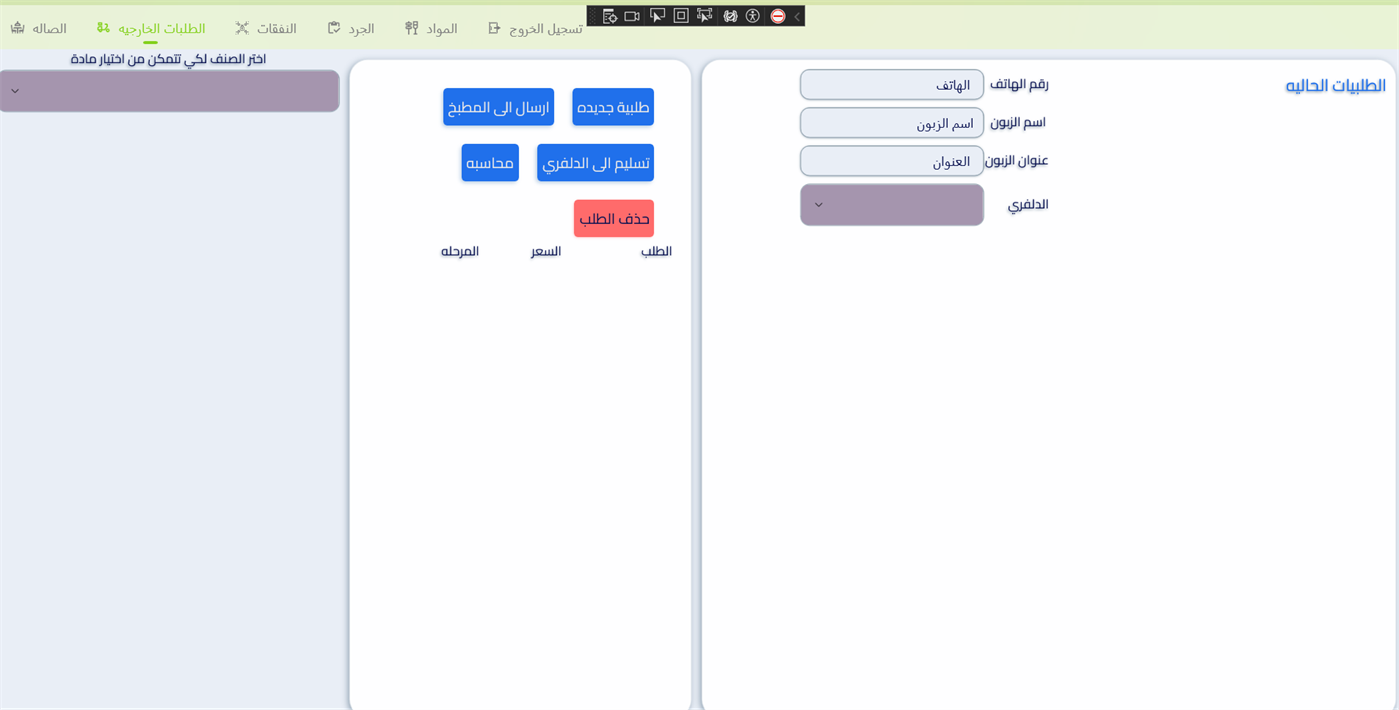Image resolution: width=1399 pixels, height=710 pixels.
Task: Click the محاسبه button
Action: coord(490,163)
